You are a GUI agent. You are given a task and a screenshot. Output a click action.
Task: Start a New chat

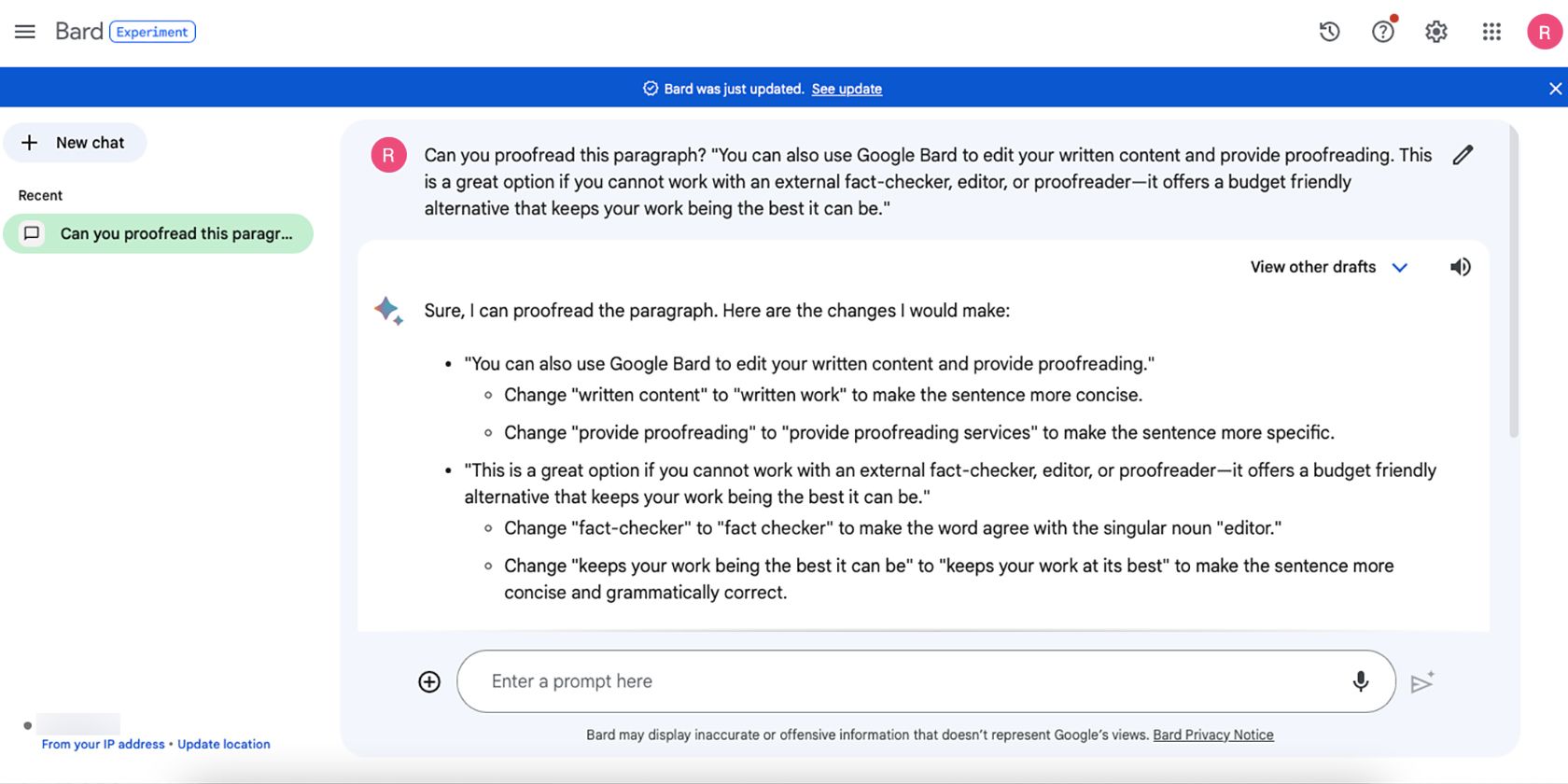pos(75,143)
